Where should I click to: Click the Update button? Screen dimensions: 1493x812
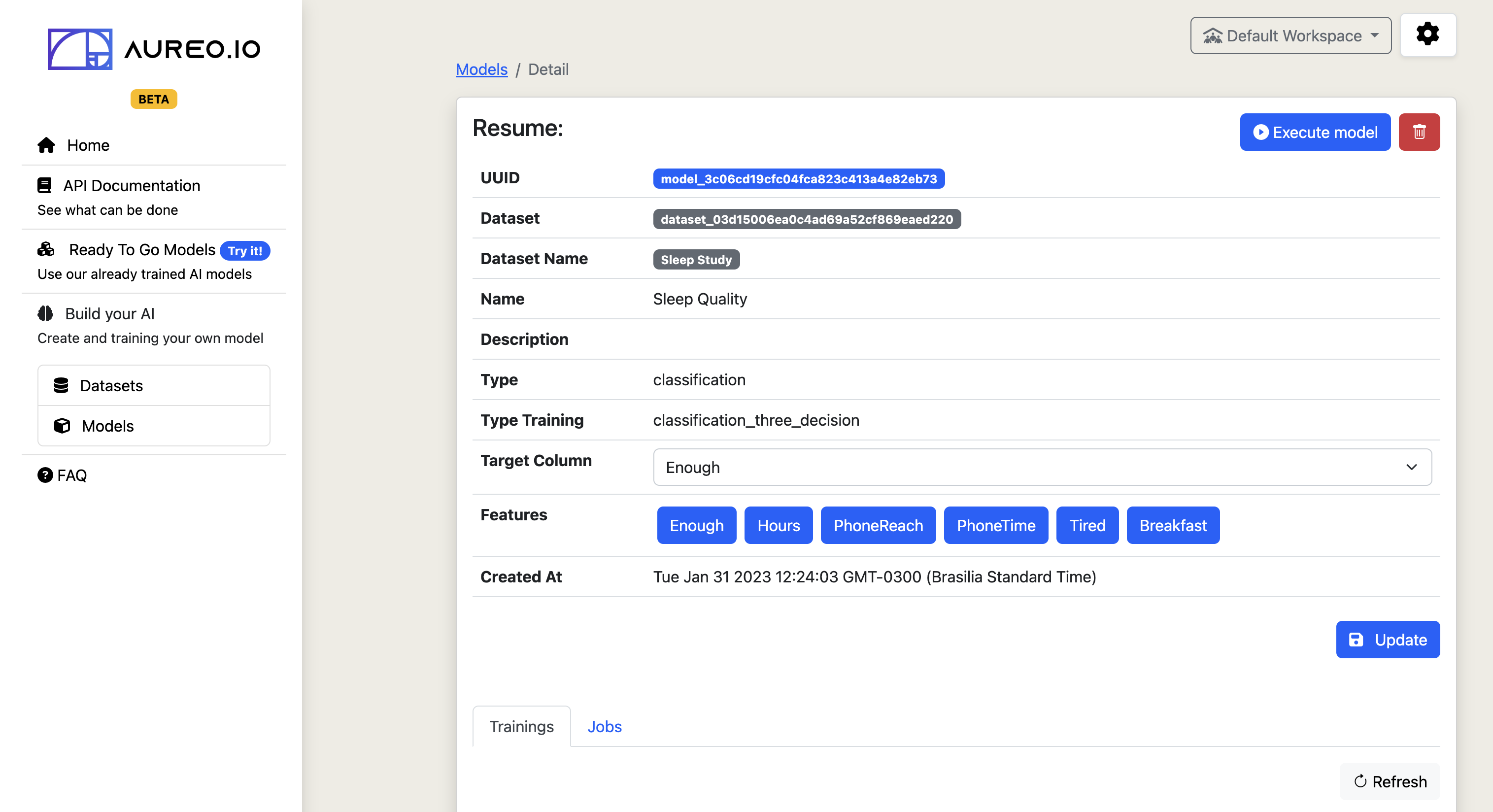[1388, 639]
